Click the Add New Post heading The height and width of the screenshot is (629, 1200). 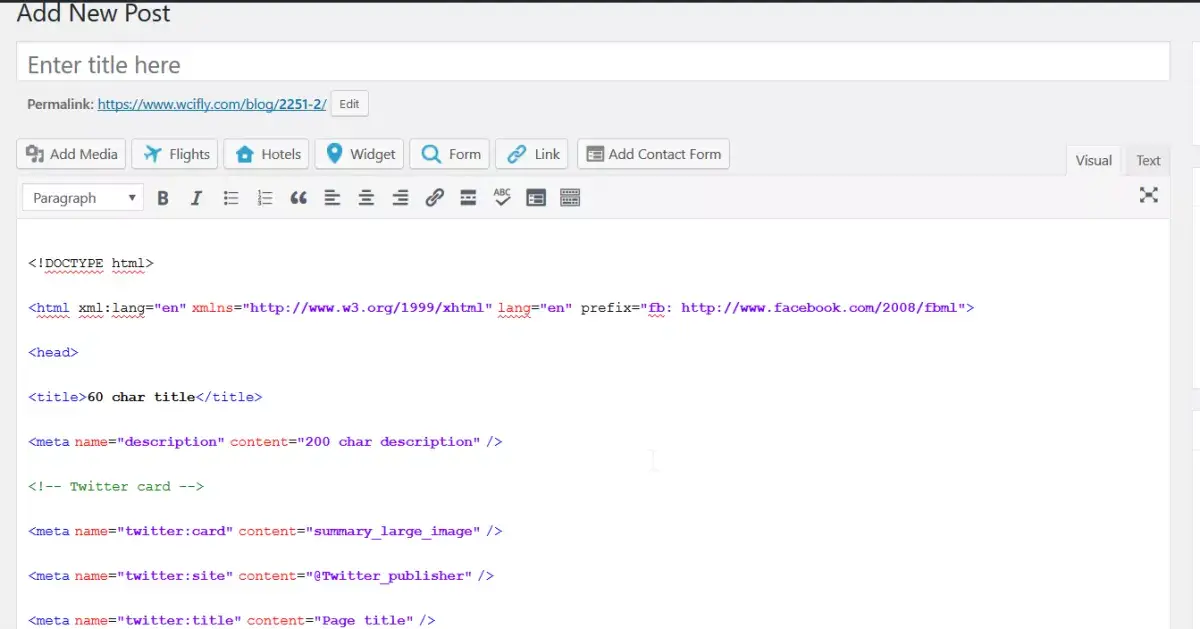pos(94,14)
